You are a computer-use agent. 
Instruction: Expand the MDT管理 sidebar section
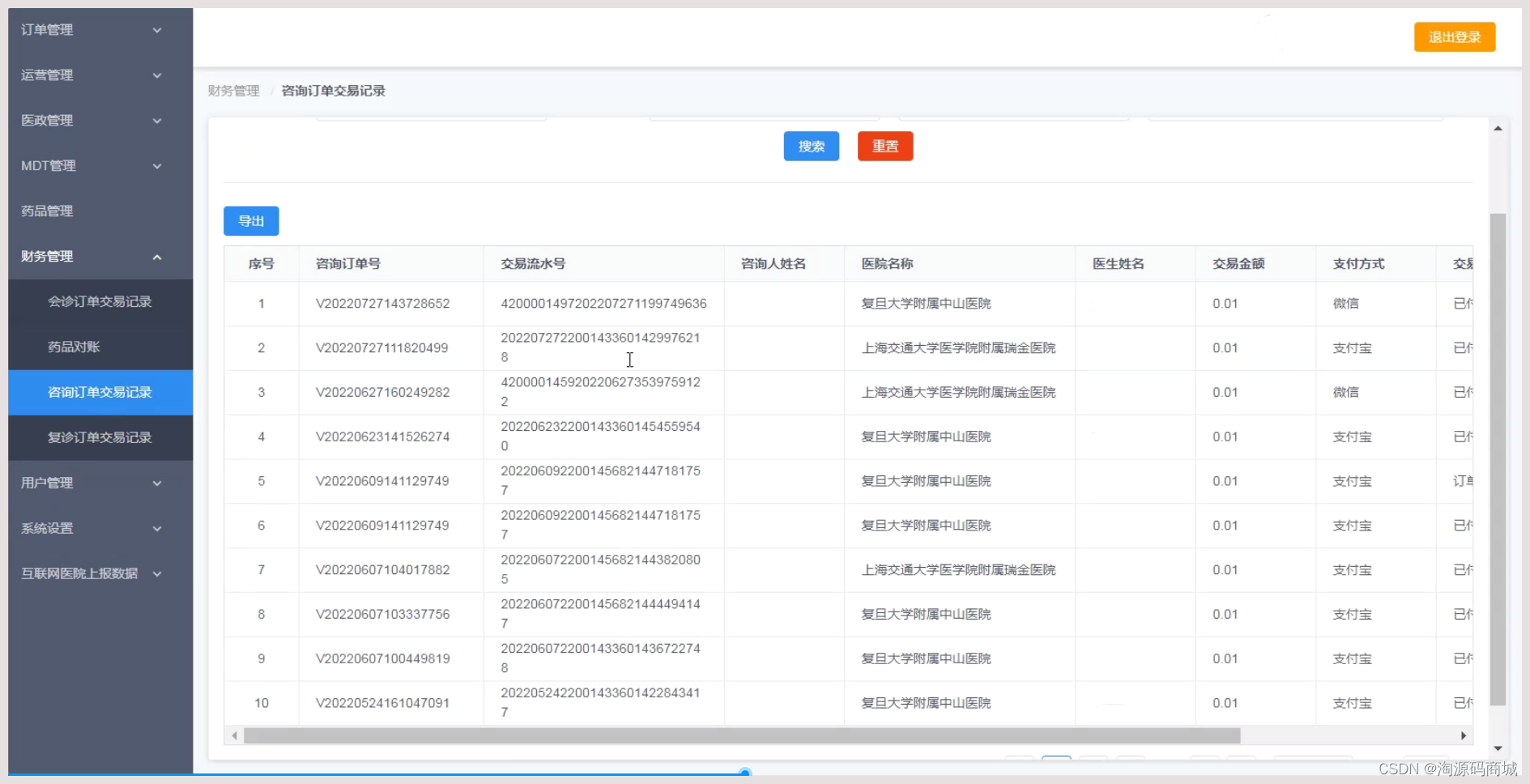pos(89,165)
